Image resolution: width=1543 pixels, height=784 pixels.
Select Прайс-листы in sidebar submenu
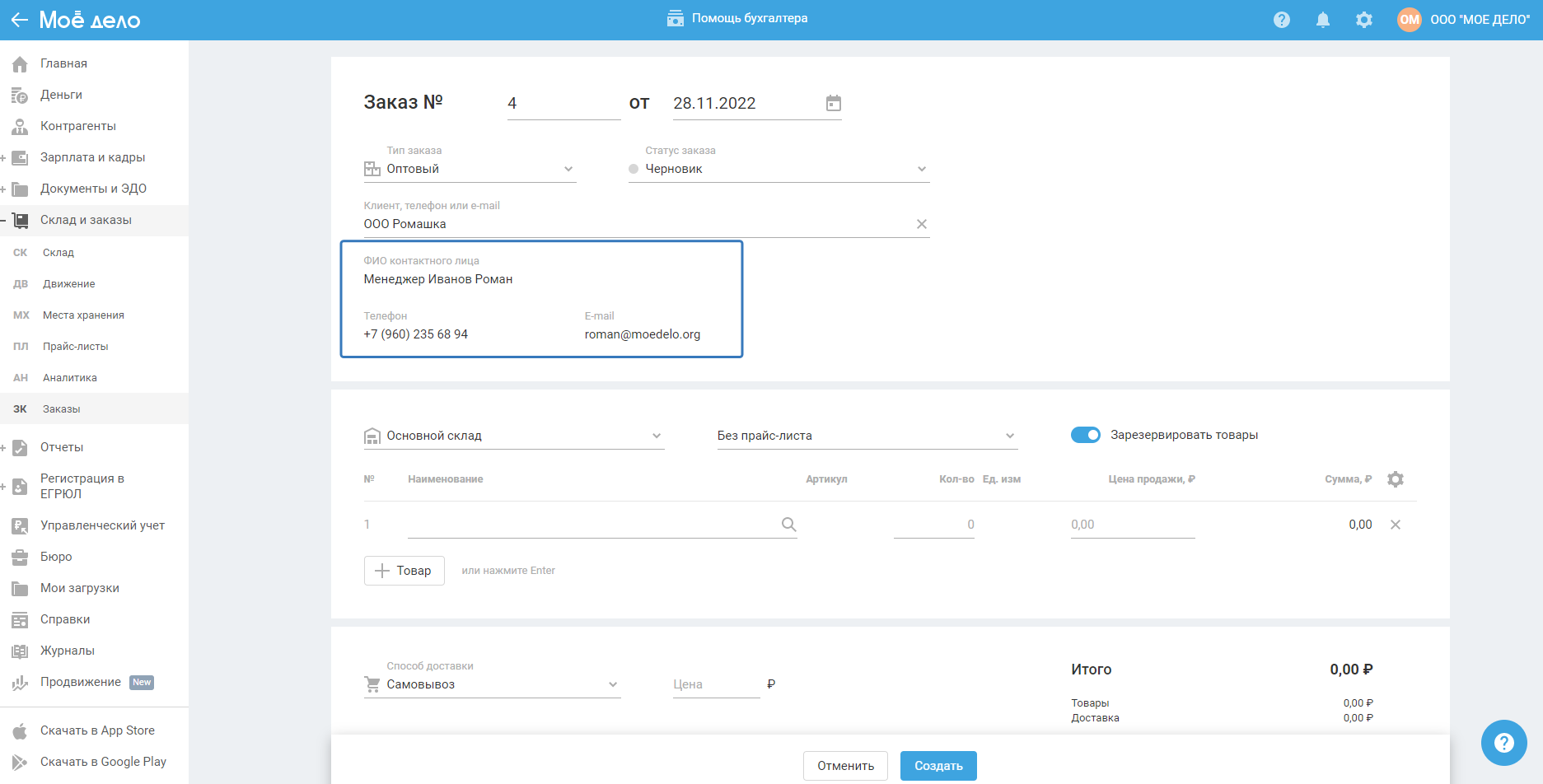coord(76,347)
